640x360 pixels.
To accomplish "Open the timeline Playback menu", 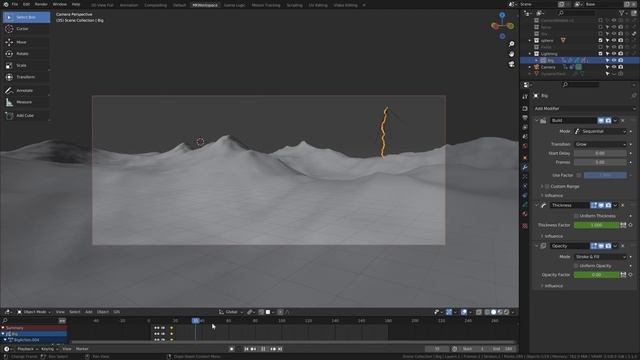I will [x=27, y=349].
